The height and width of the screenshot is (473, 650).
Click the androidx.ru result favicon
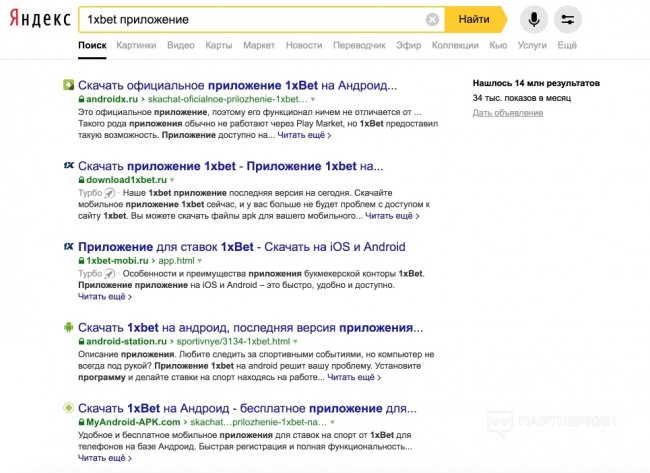tap(67, 85)
